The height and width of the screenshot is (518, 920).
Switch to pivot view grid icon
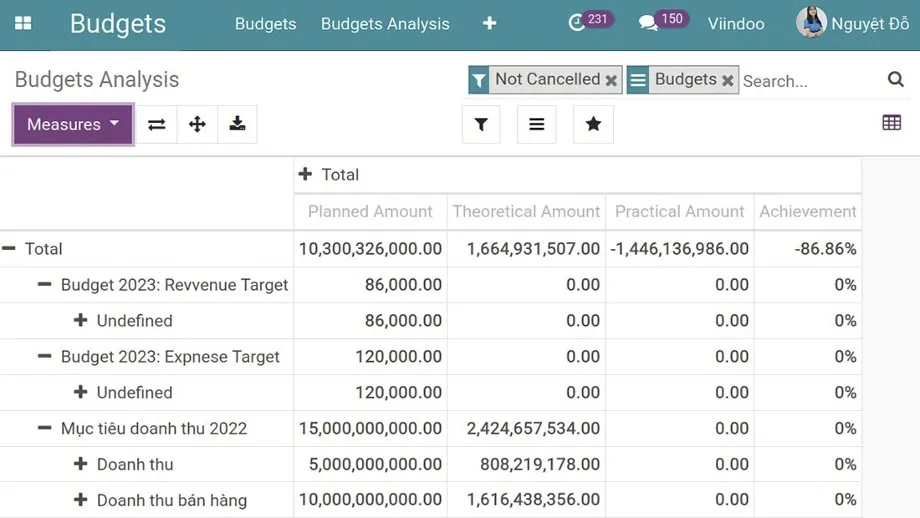click(891, 123)
